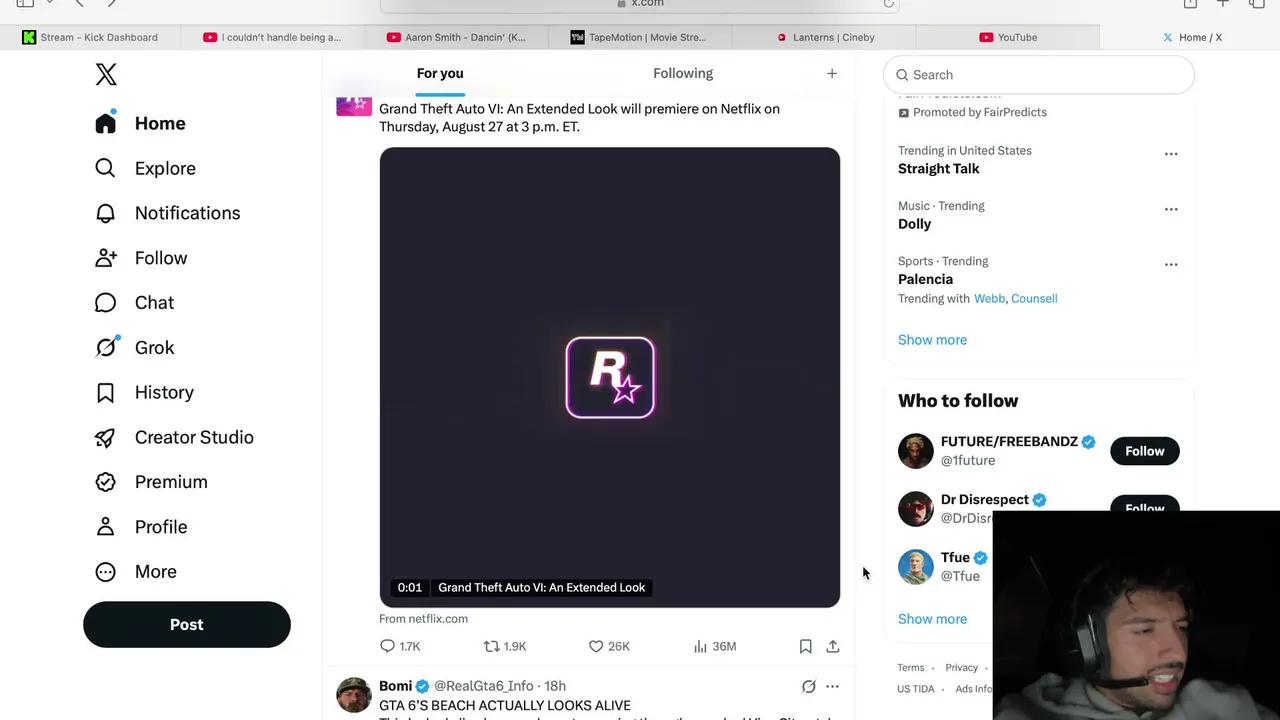The width and height of the screenshot is (1280, 720).
Task: Reply to the GTA VI post (1.7K)
Action: (399, 646)
